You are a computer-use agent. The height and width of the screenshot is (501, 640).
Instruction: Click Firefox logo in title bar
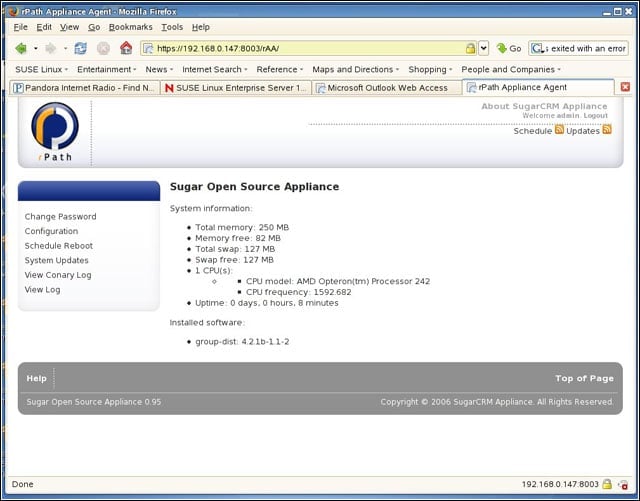(x=14, y=11)
